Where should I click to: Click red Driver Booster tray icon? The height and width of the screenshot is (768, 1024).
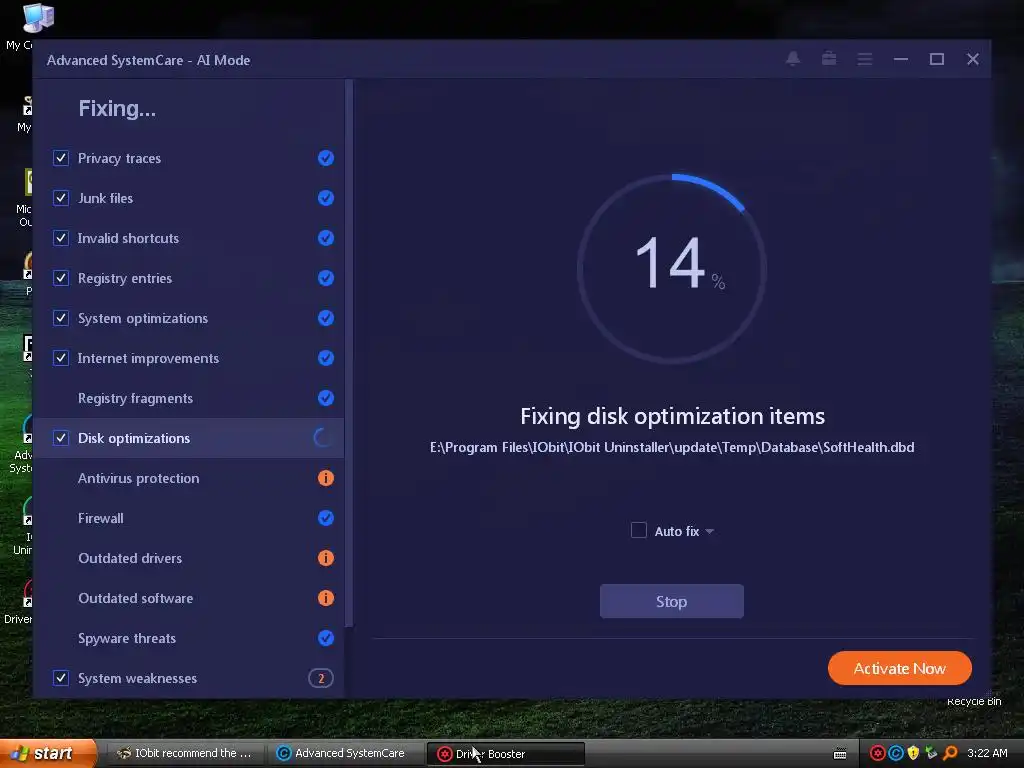point(878,753)
